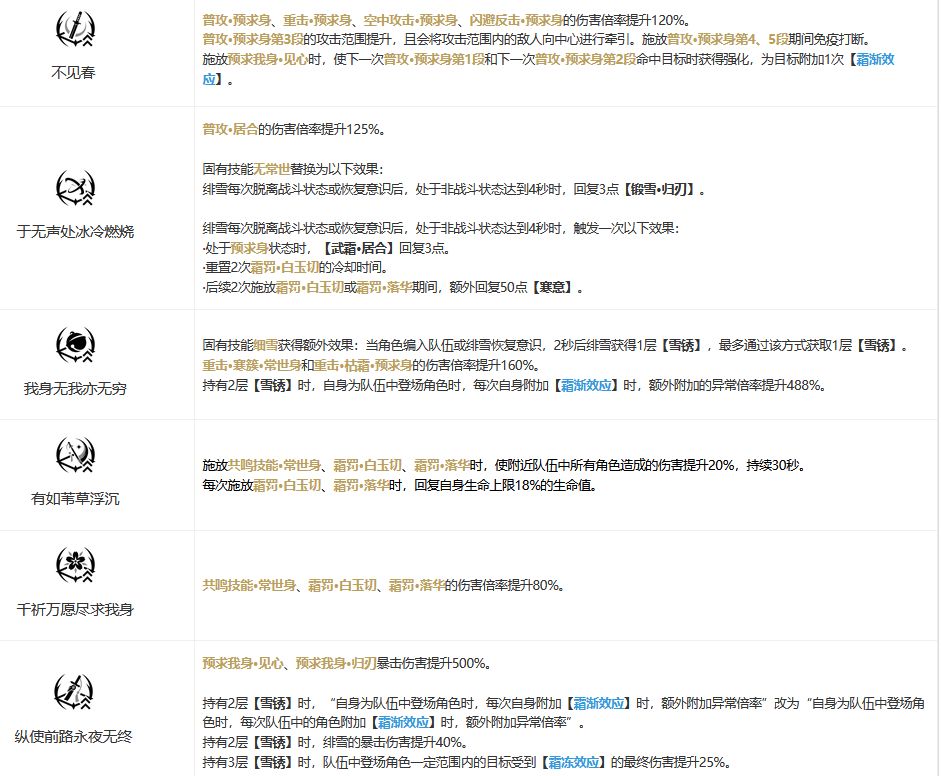
Task: Click the line starting 重置2次
Action: click(296, 268)
